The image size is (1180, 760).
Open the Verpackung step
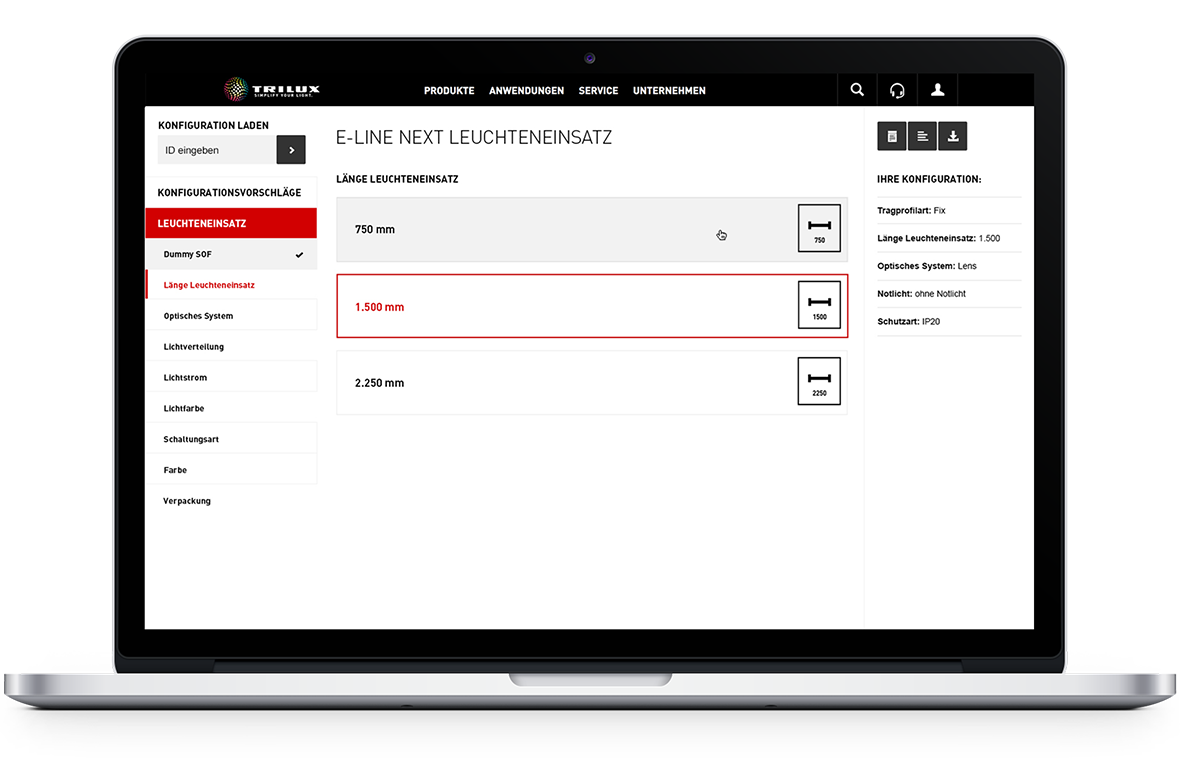click(231, 501)
